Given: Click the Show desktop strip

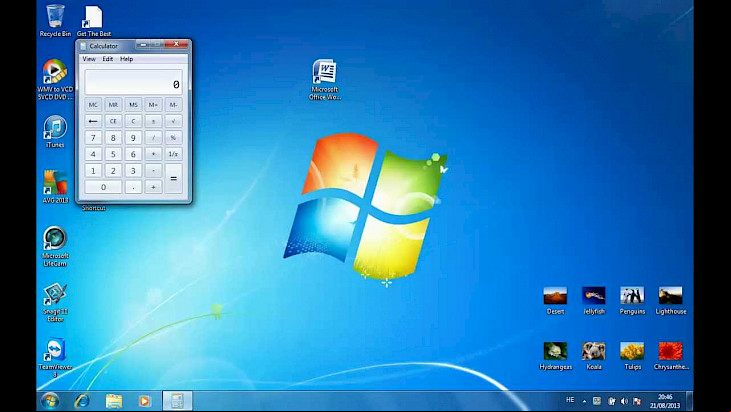Looking at the screenshot, I should 690,401.
